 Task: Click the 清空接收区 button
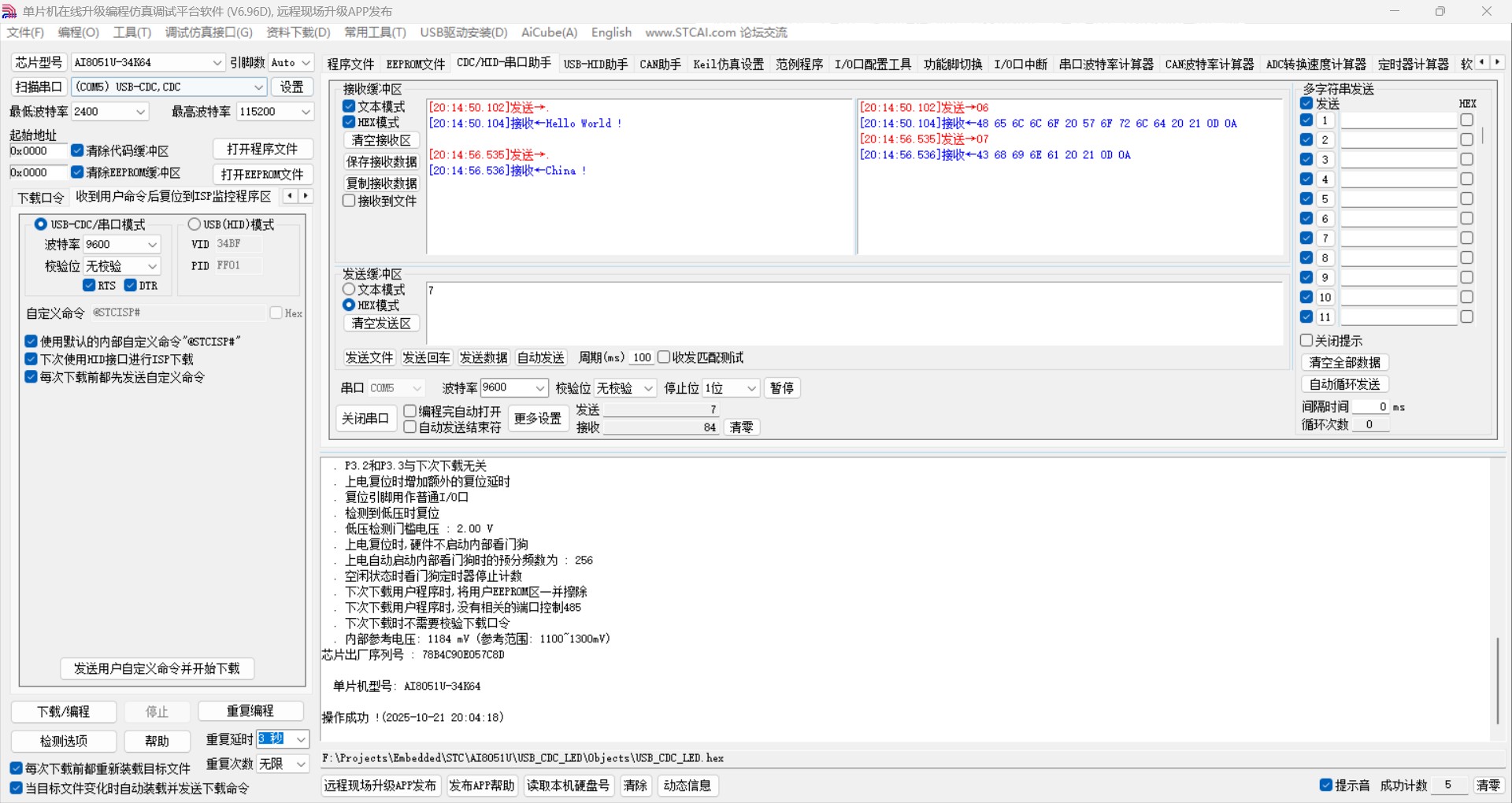(381, 140)
